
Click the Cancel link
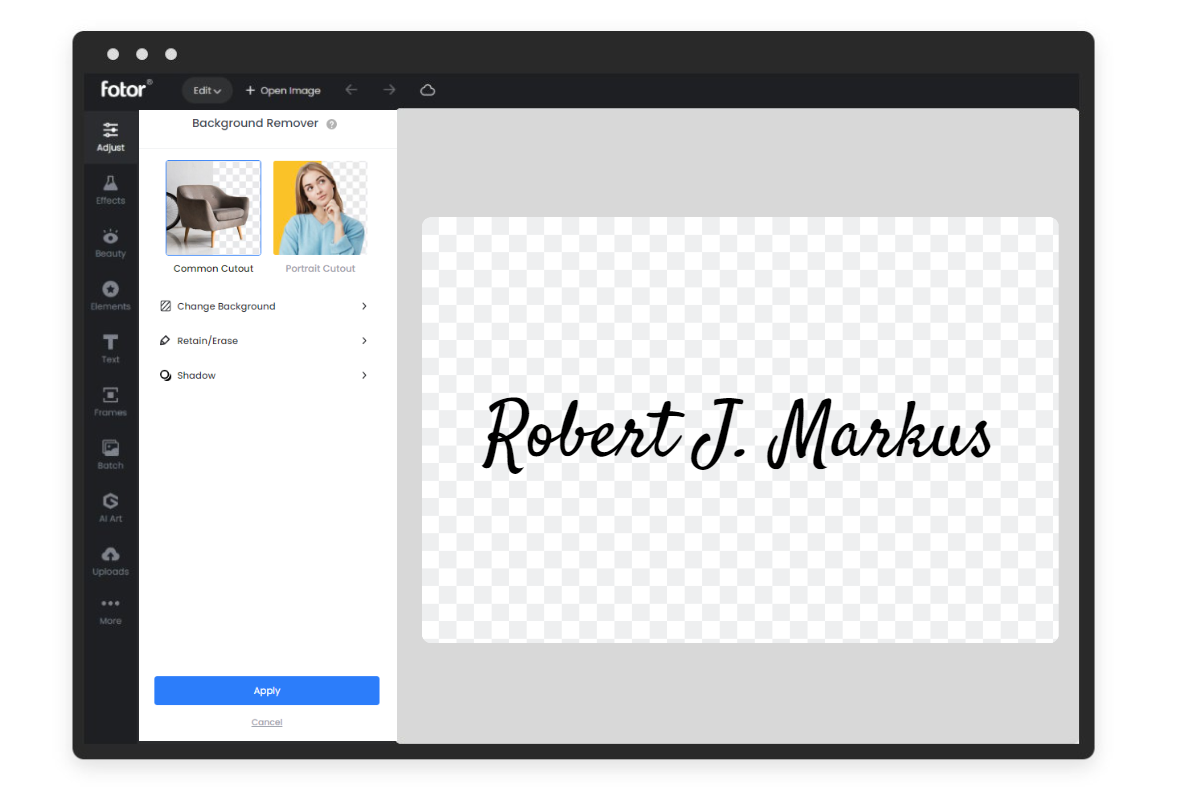point(267,722)
